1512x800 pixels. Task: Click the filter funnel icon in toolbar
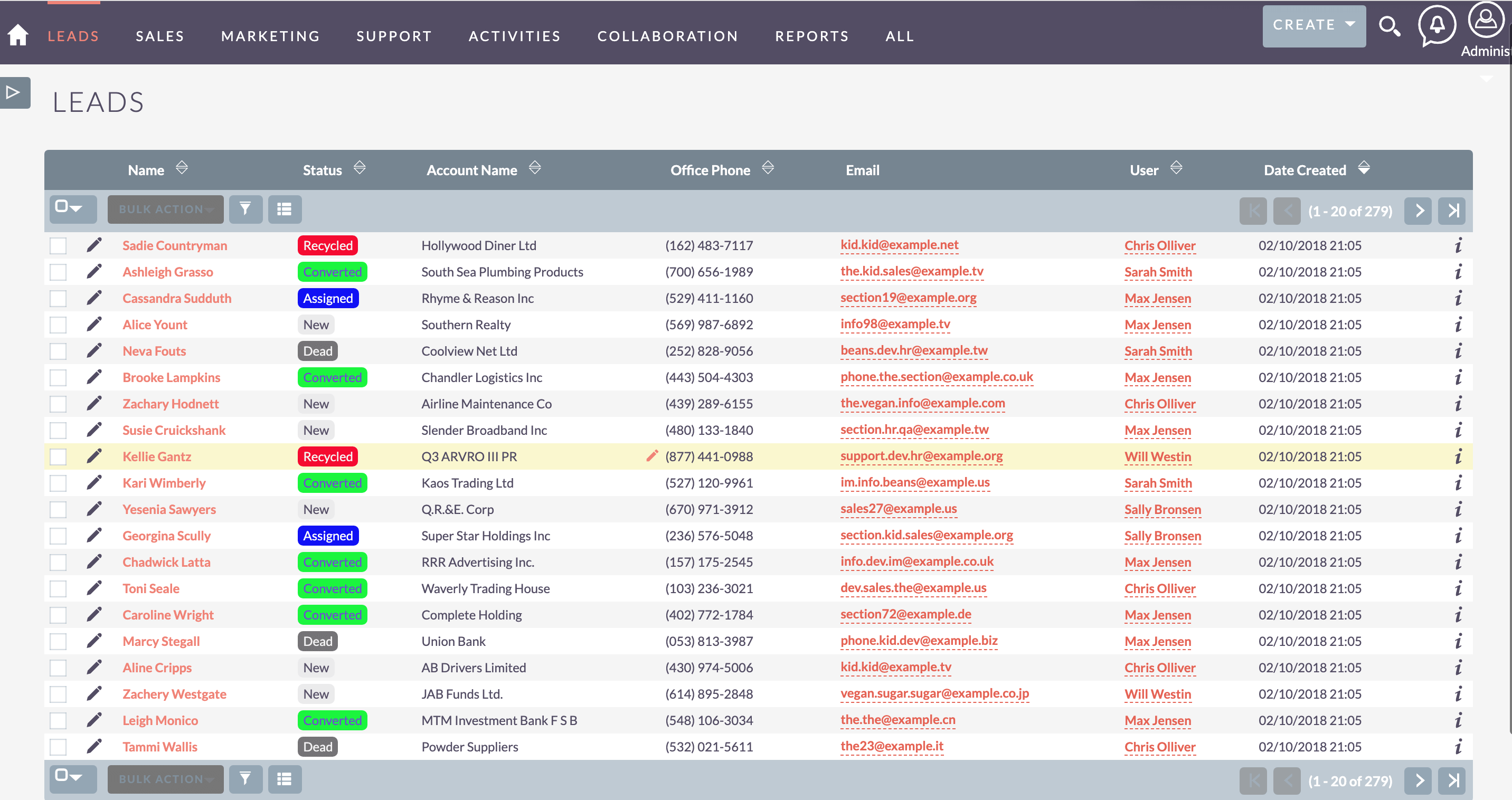tap(247, 208)
